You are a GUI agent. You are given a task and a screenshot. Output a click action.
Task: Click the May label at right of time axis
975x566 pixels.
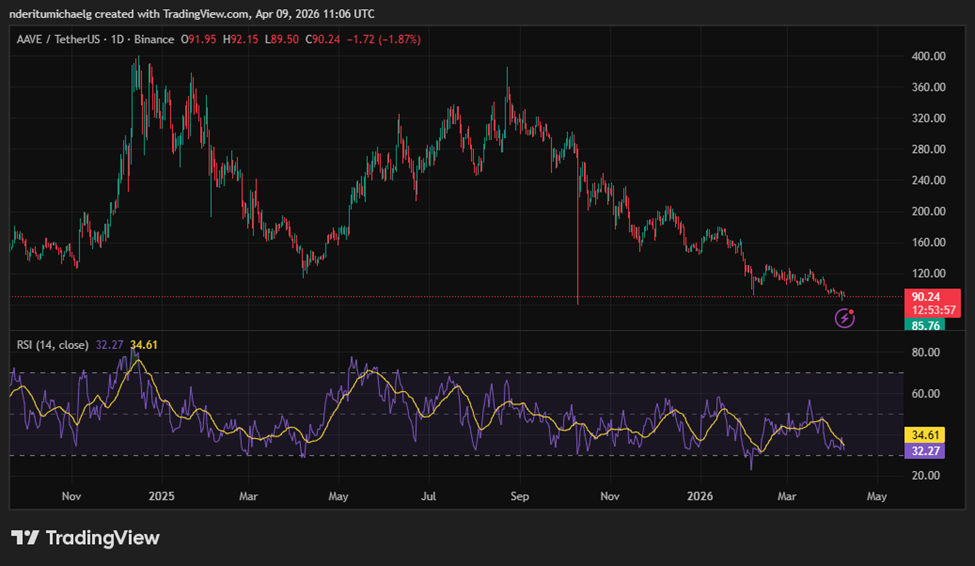point(876,495)
